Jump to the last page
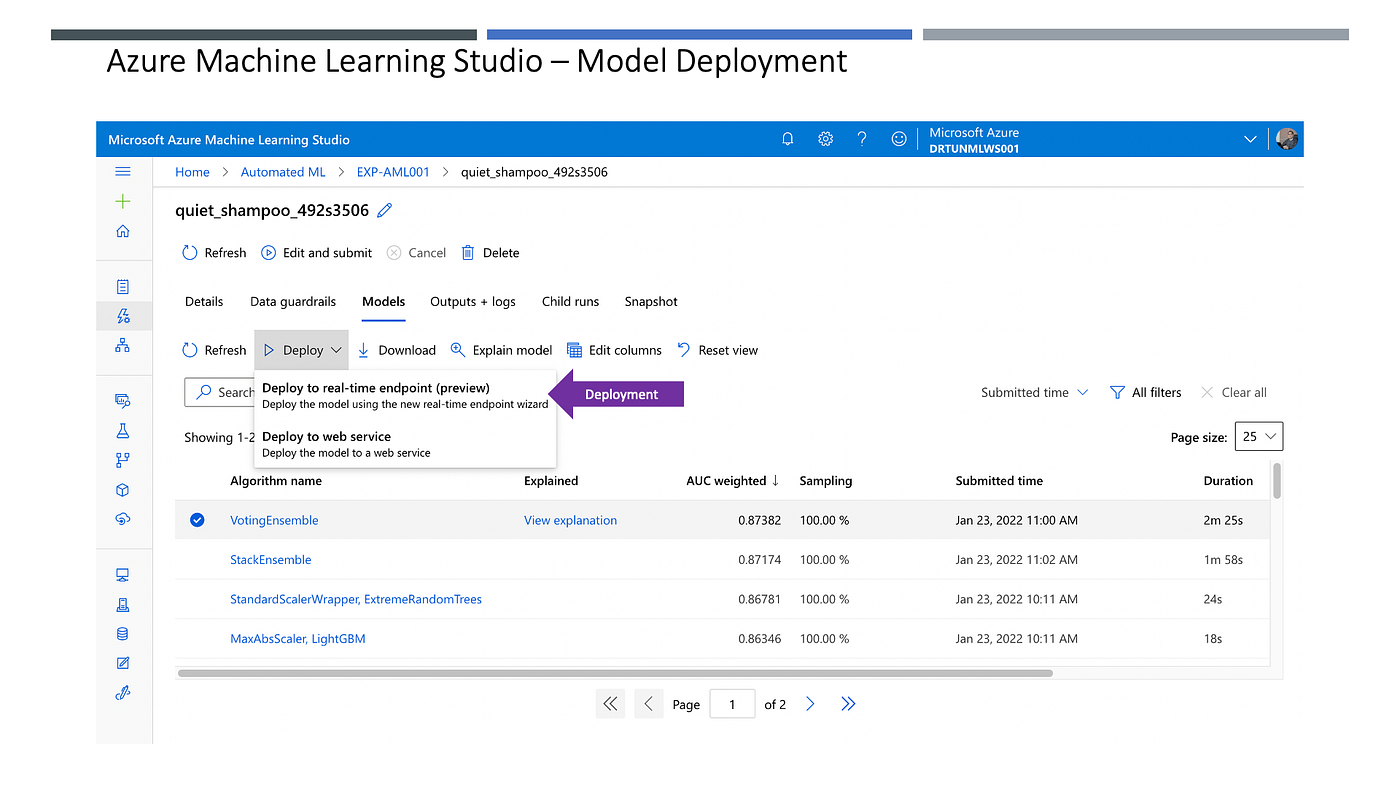The image size is (1400, 788). pyautogui.click(x=848, y=704)
